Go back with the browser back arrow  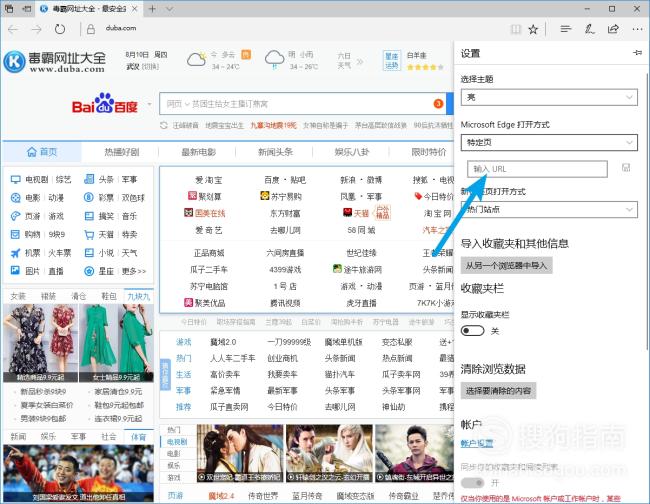[x=13, y=29]
